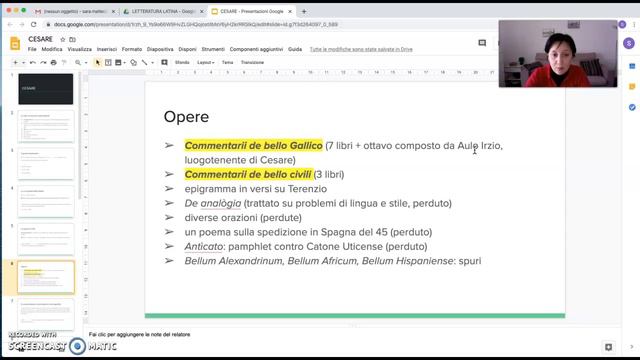
Task: Click the Sfondo button
Action: [182, 62]
